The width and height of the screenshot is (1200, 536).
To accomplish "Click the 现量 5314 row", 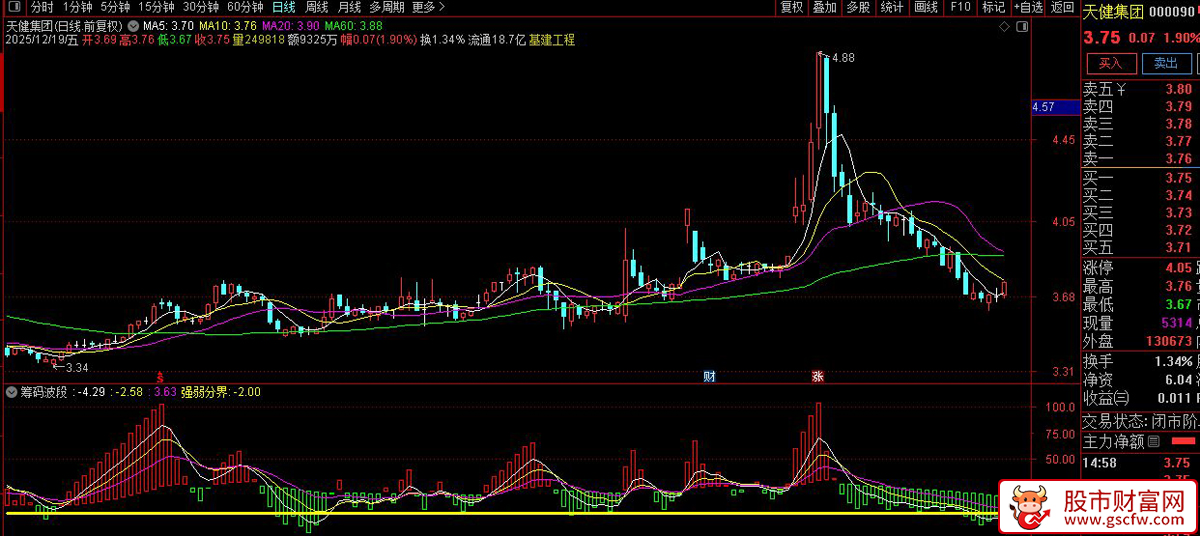I will point(1139,323).
